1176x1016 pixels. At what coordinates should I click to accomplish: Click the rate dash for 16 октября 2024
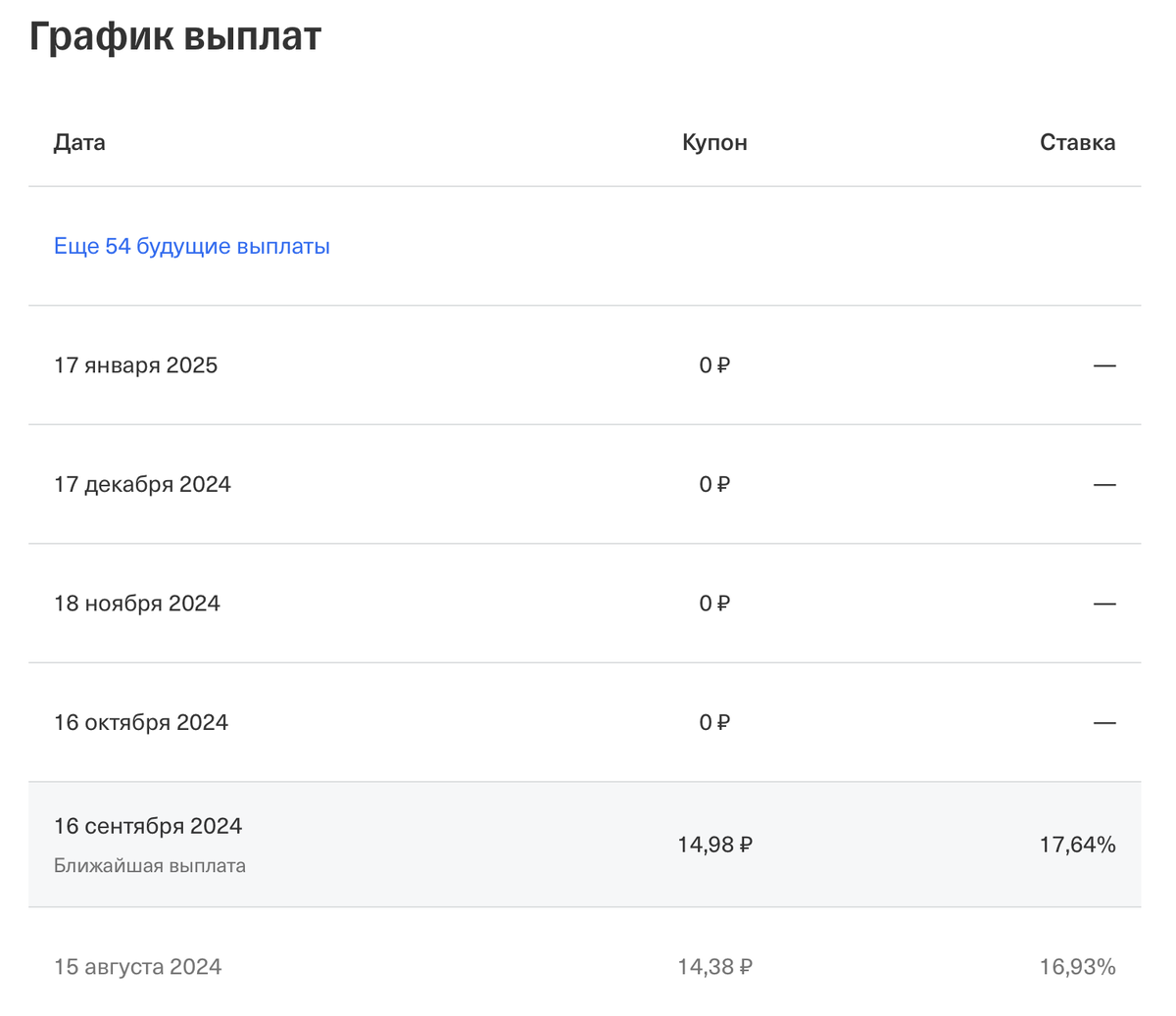pyautogui.click(x=1104, y=722)
